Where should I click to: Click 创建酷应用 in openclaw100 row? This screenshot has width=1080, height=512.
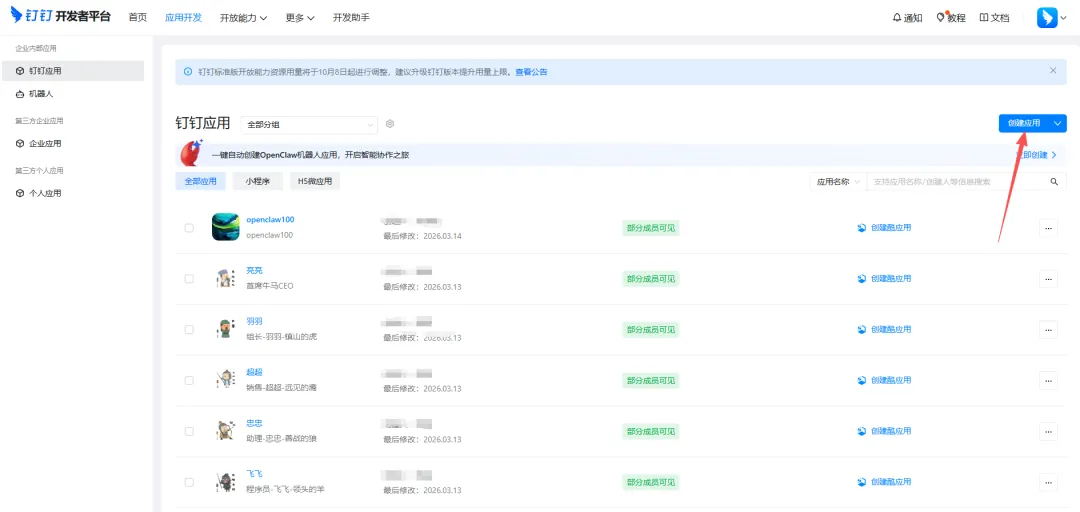click(884, 228)
